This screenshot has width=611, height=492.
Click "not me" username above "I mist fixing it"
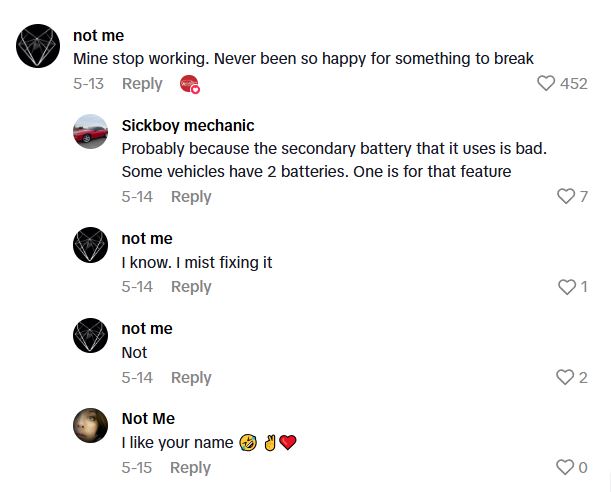coord(147,238)
